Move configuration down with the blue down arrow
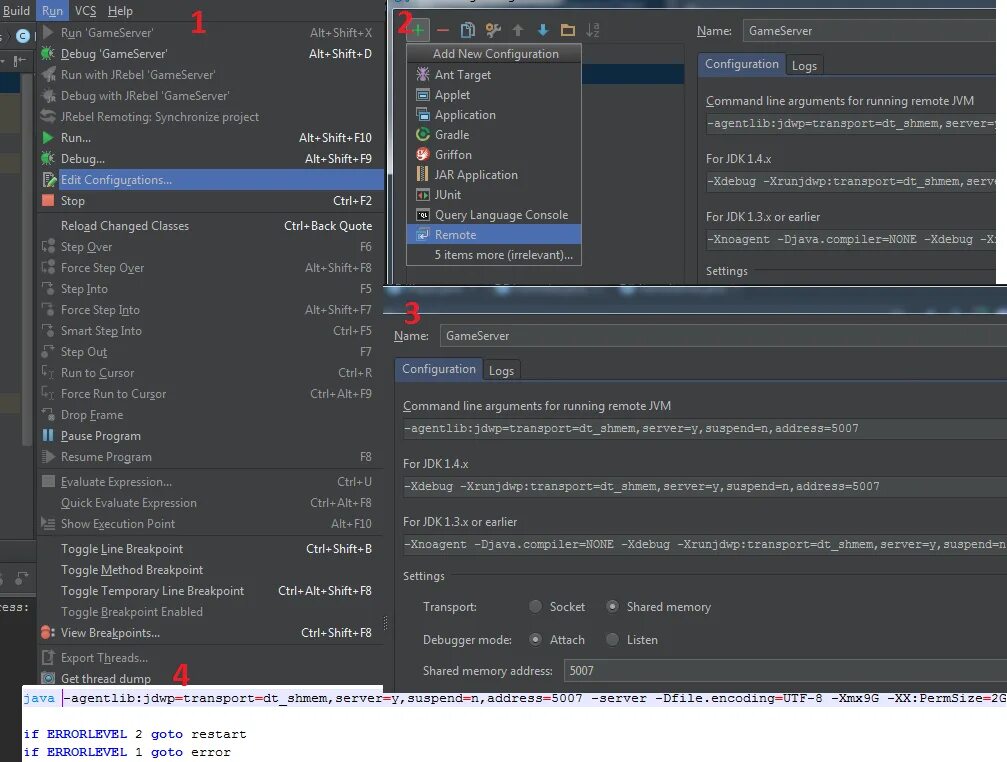Viewport: 1007px width, 762px height. (x=543, y=30)
